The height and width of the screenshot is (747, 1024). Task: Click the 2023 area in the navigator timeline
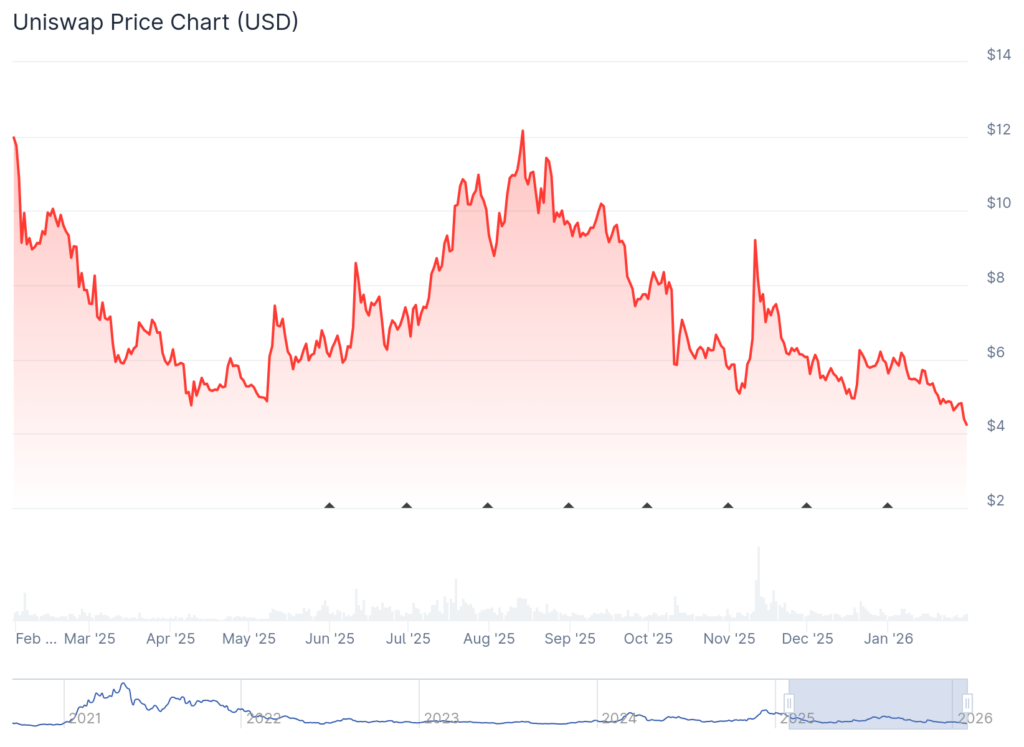pyautogui.click(x=441, y=717)
